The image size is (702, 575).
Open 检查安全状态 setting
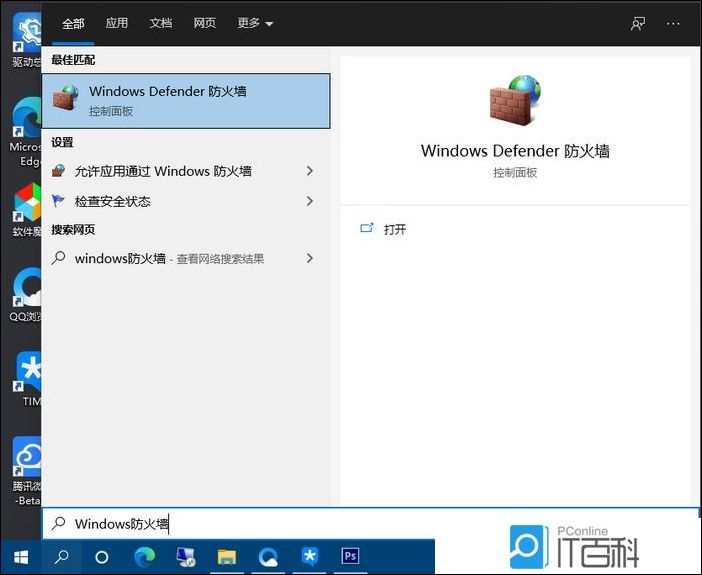tap(186, 201)
